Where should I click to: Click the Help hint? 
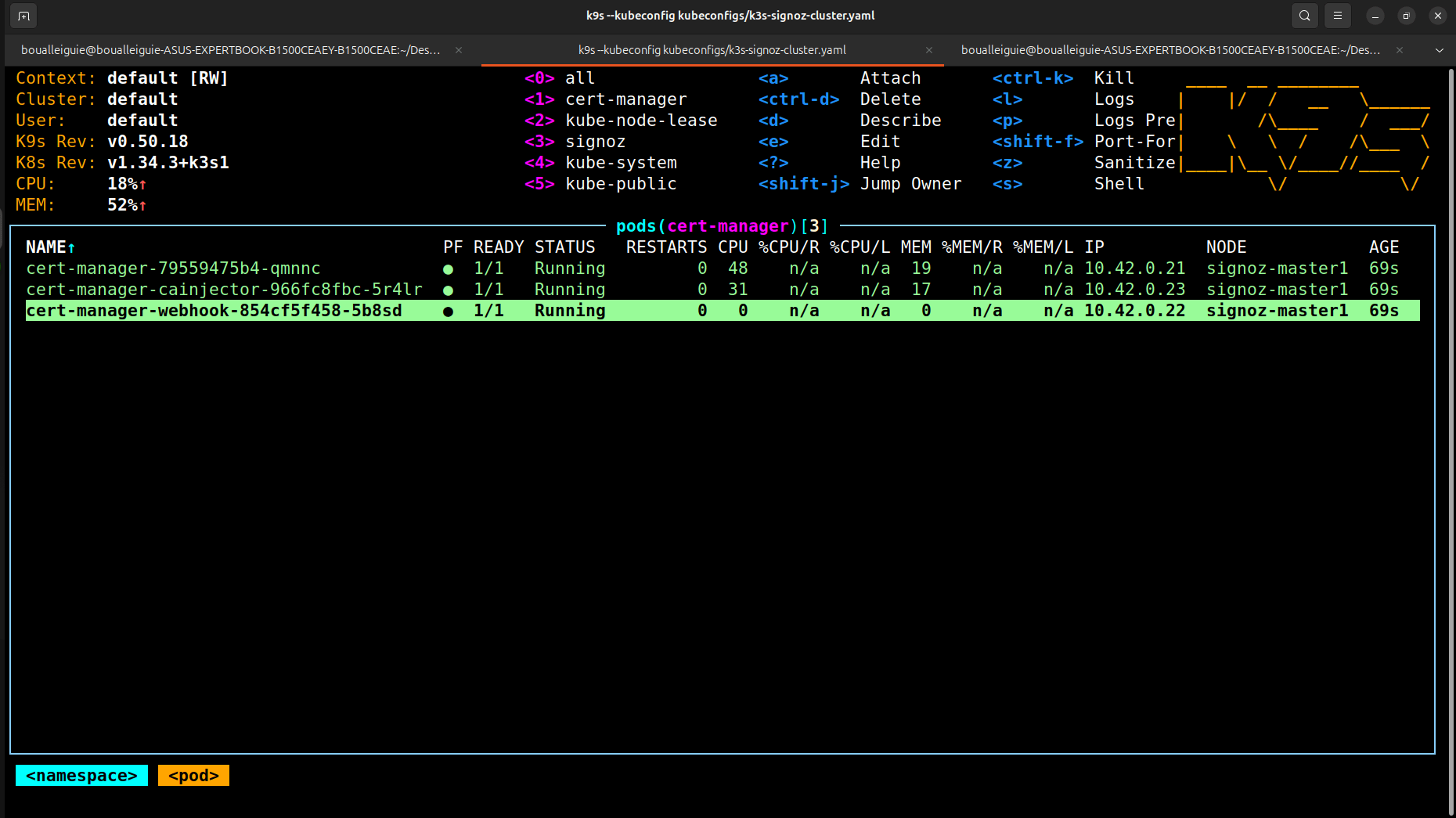tap(880, 163)
